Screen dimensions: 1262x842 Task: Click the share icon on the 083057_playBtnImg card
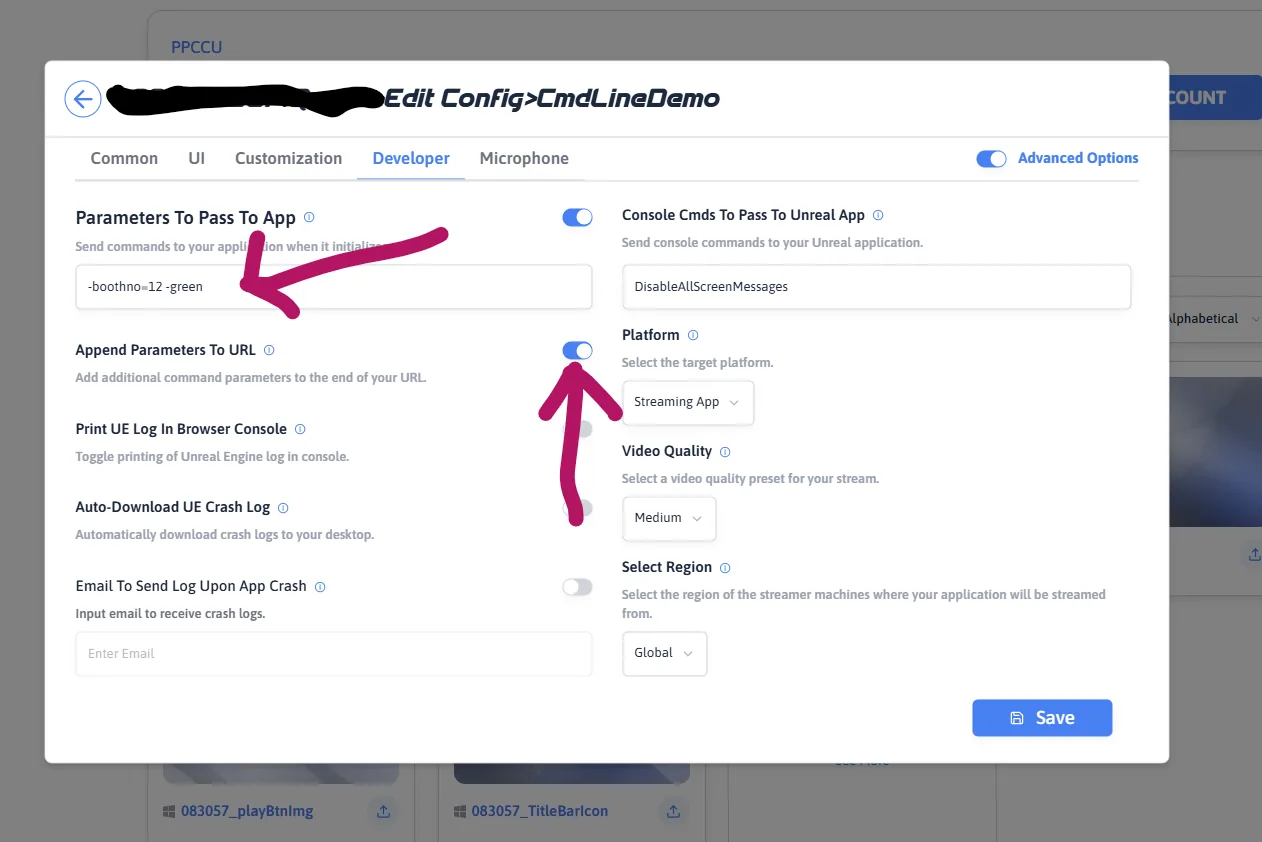[x=383, y=811]
